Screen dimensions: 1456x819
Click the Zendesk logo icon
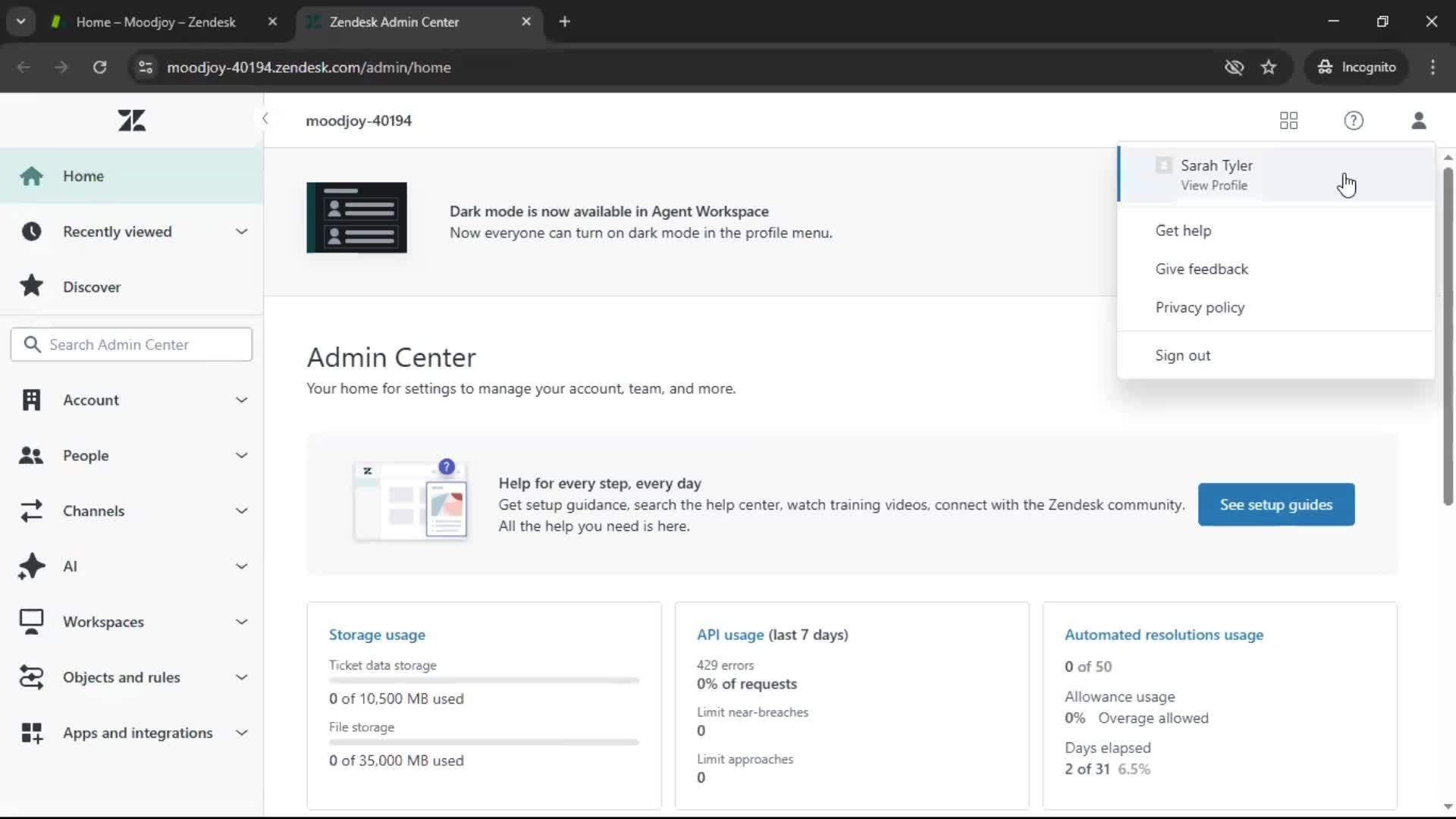click(132, 120)
